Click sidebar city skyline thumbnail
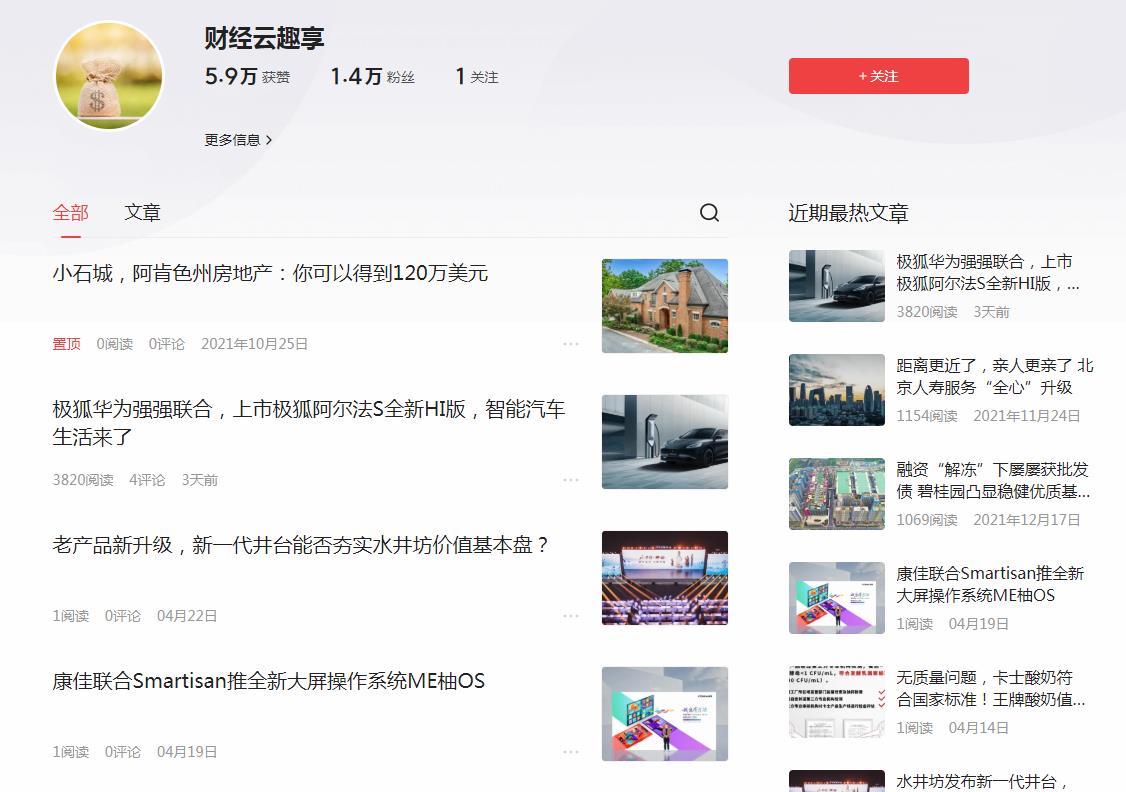1126x792 pixels. (837, 390)
